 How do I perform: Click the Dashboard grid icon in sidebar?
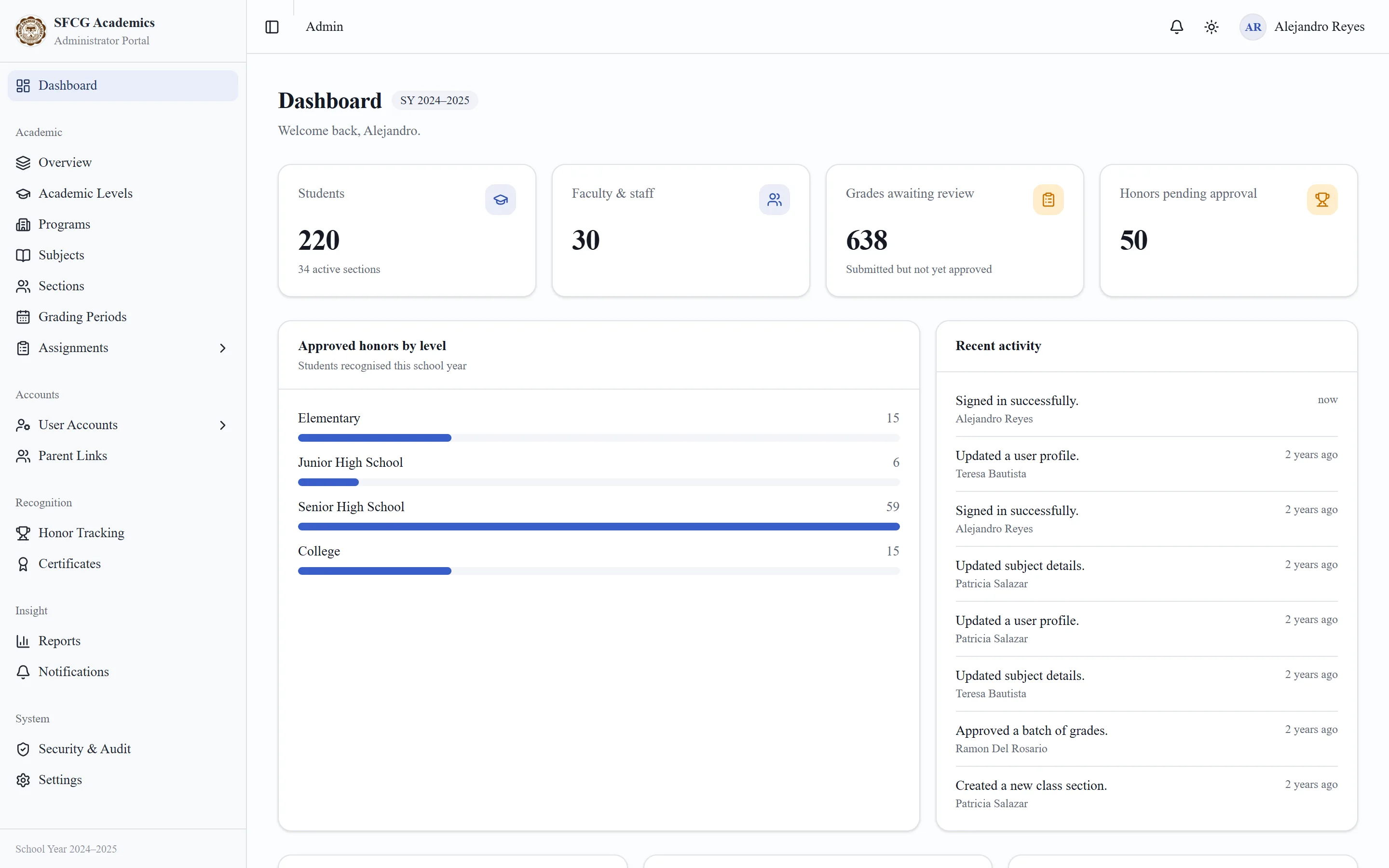(23, 85)
